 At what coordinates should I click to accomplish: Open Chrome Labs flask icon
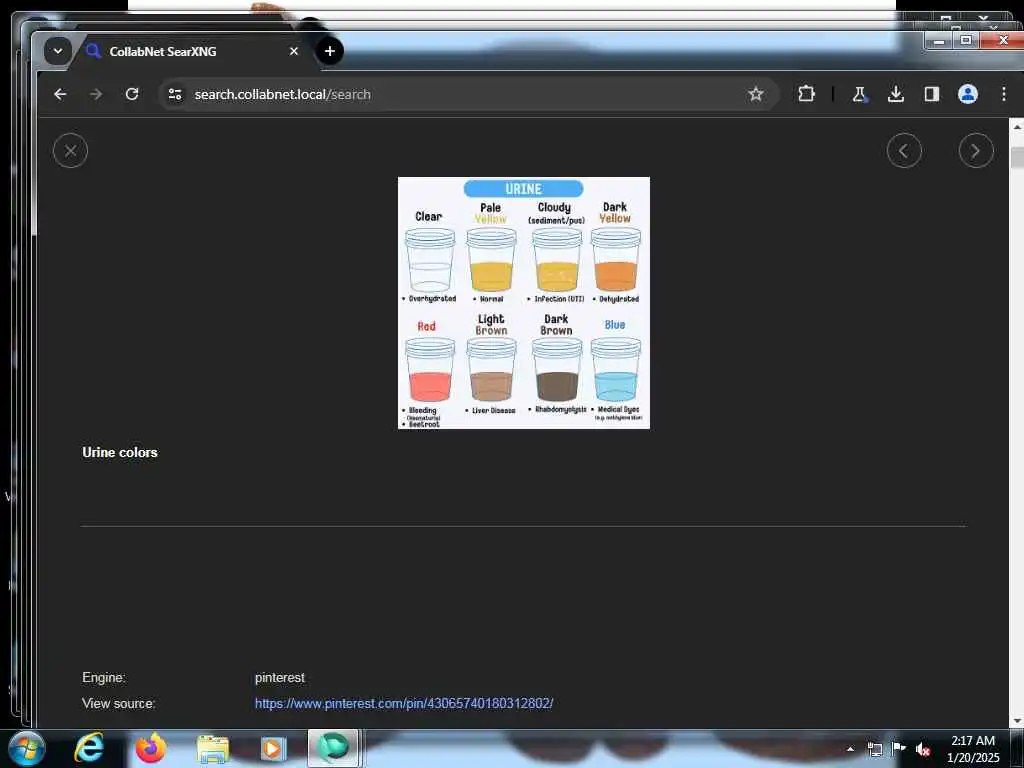(x=859, y=94)
